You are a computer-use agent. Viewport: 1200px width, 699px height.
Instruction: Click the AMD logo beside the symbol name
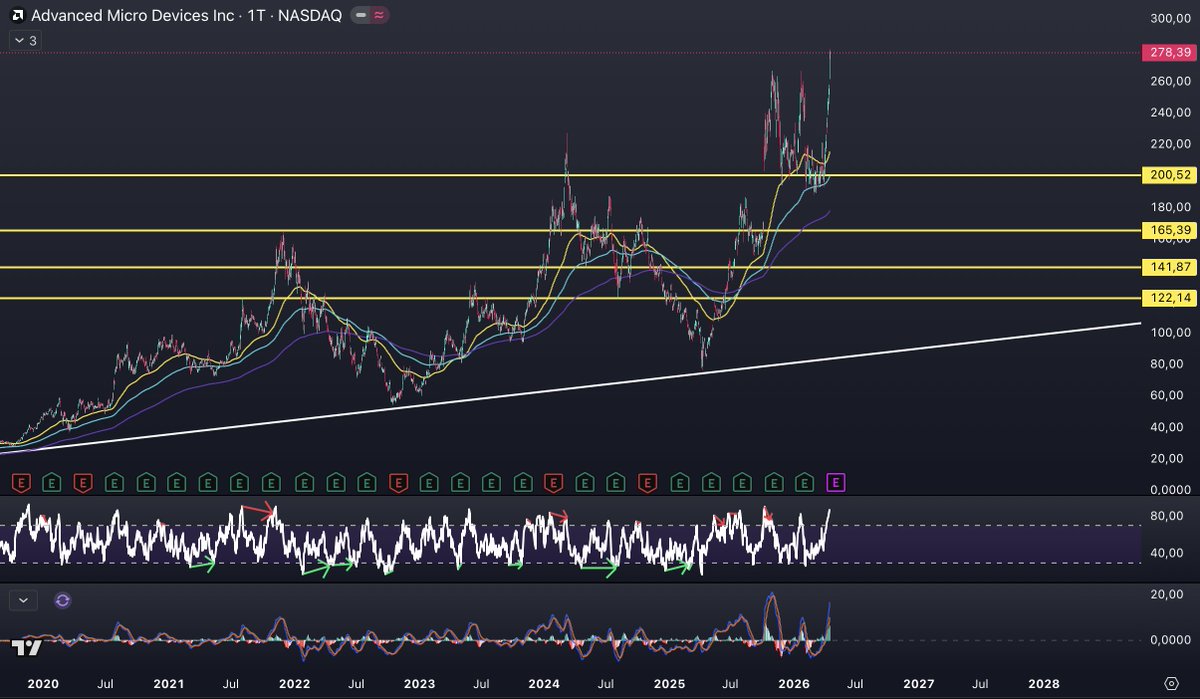[x=17, y=16]
